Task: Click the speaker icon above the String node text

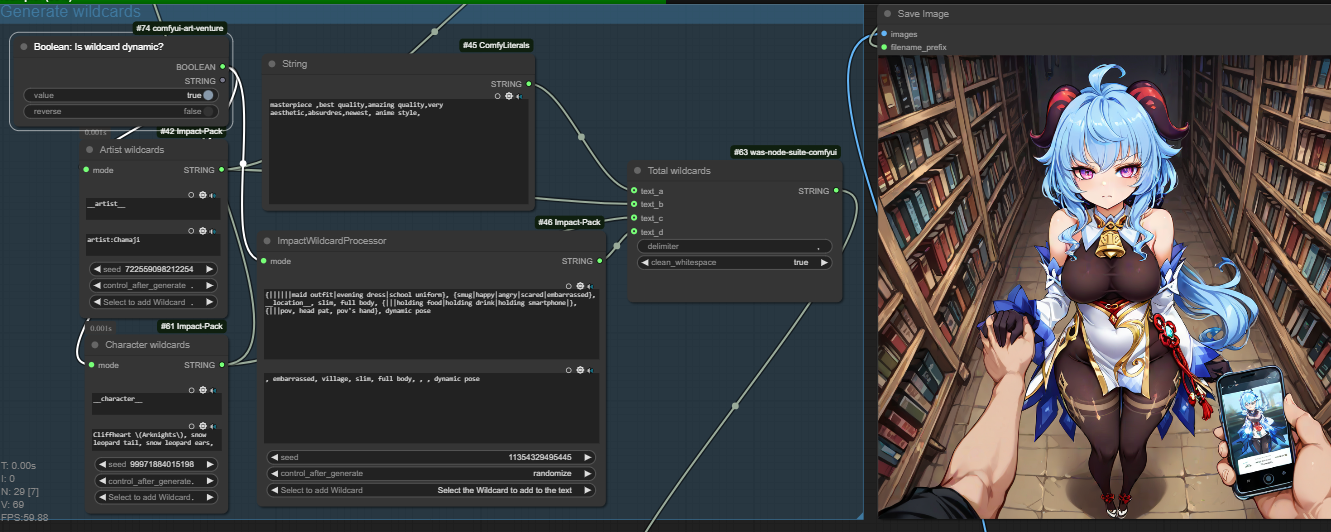Action: pyautogui.click(x=519, y=96)
